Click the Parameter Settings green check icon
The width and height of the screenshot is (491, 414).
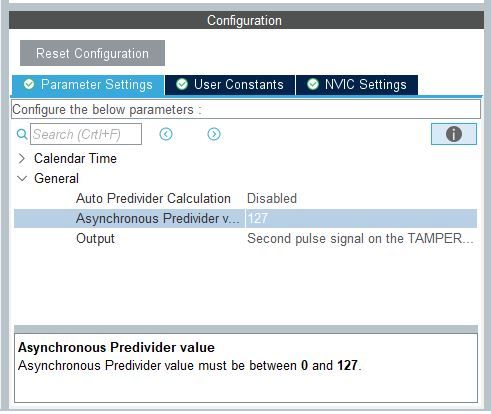point(29,84)
